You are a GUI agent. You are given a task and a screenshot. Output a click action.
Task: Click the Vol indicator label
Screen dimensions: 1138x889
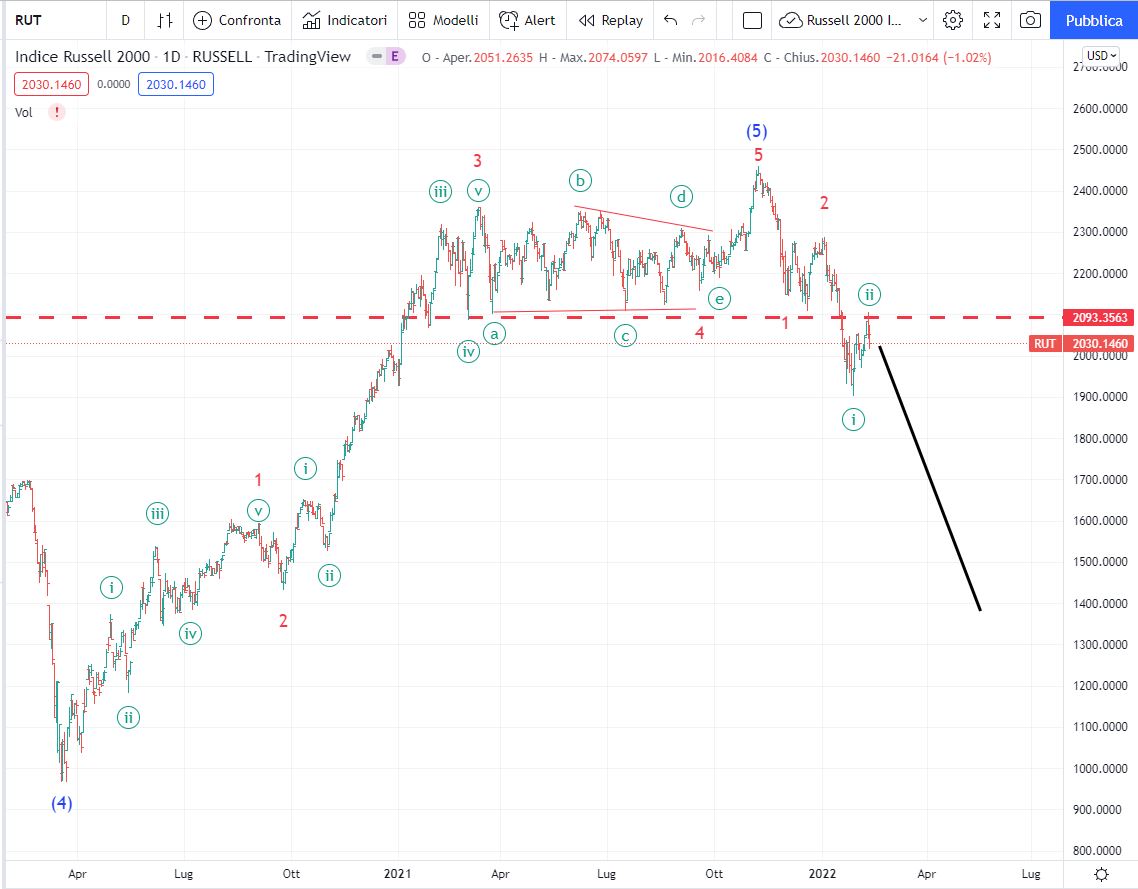tap(24, 112)
